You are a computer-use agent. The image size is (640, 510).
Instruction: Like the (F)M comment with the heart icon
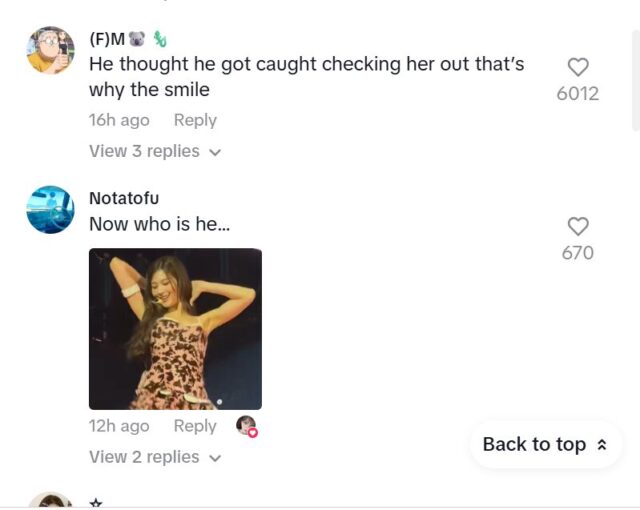578,67
